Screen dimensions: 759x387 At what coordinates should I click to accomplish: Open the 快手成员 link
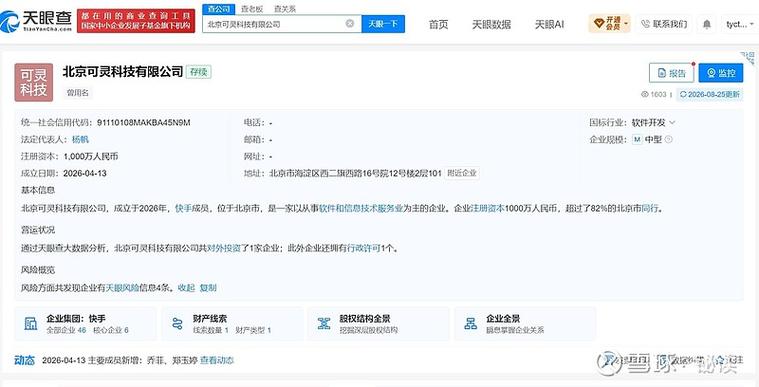[192, 209]
